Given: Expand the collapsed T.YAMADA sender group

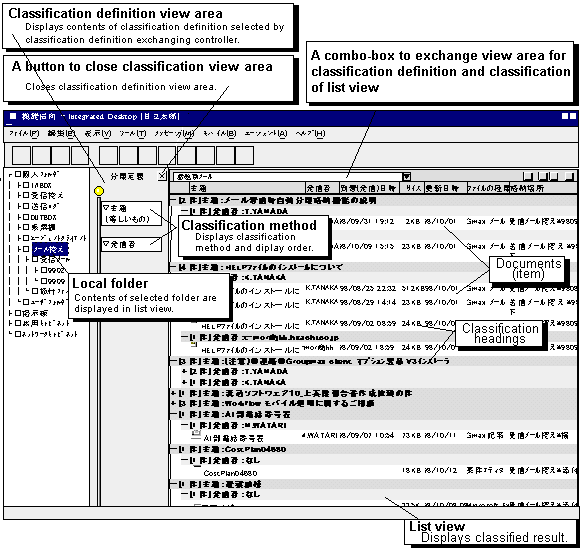Looking at the screenshot, I should 184,371.
